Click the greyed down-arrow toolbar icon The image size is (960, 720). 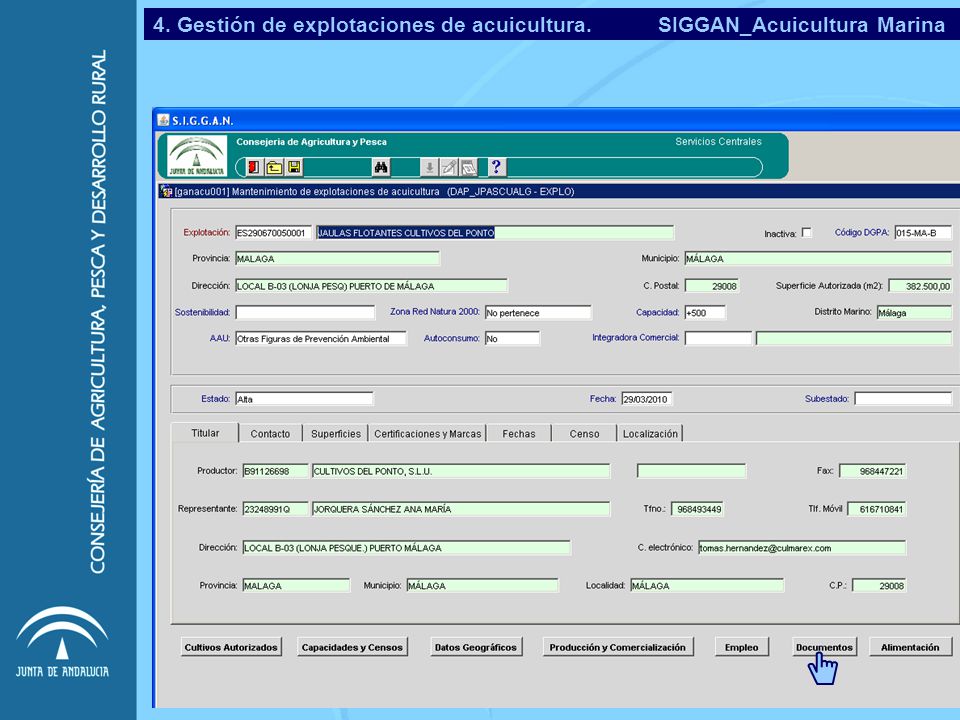(429, 167)
